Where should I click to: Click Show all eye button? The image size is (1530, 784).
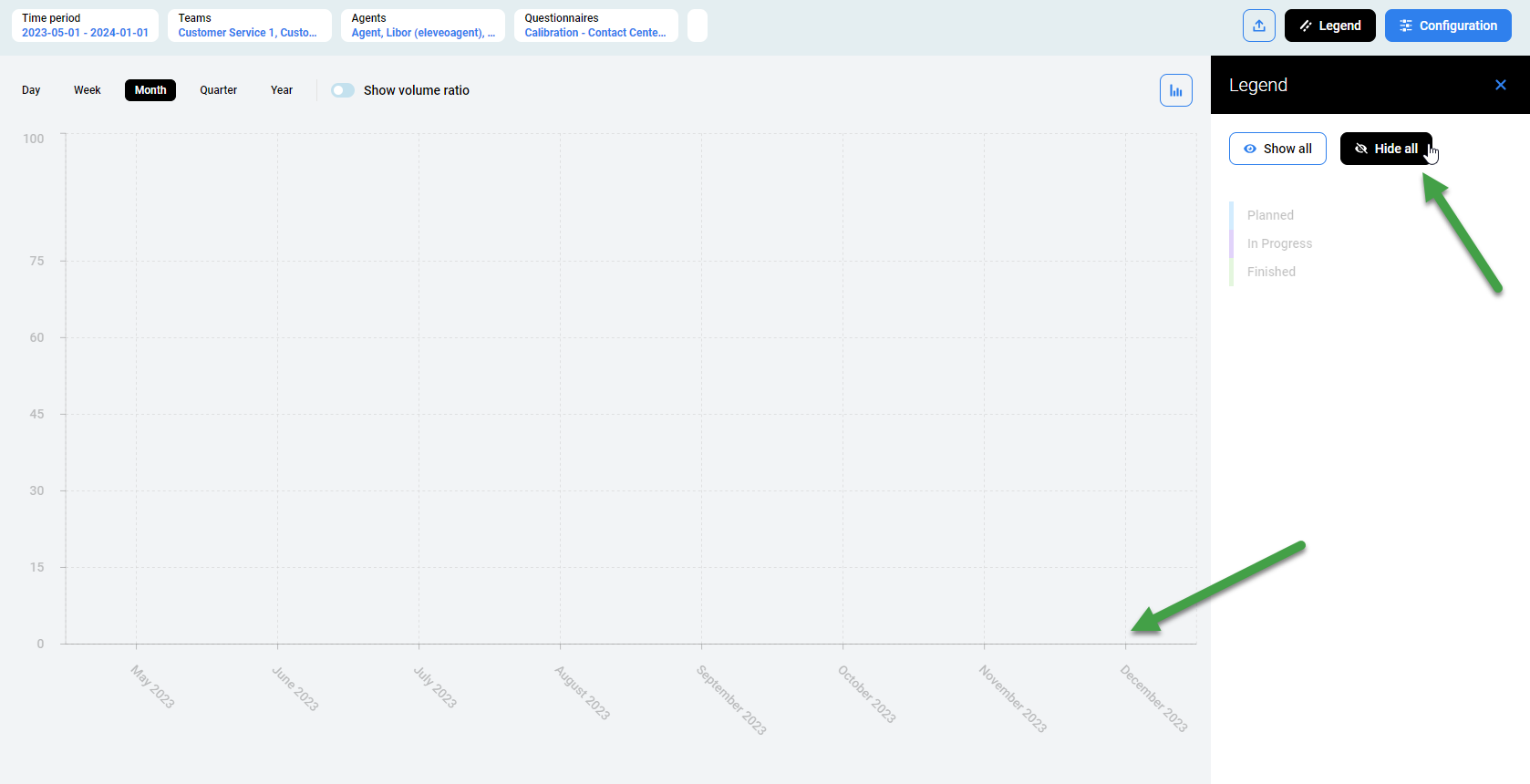1277,149
